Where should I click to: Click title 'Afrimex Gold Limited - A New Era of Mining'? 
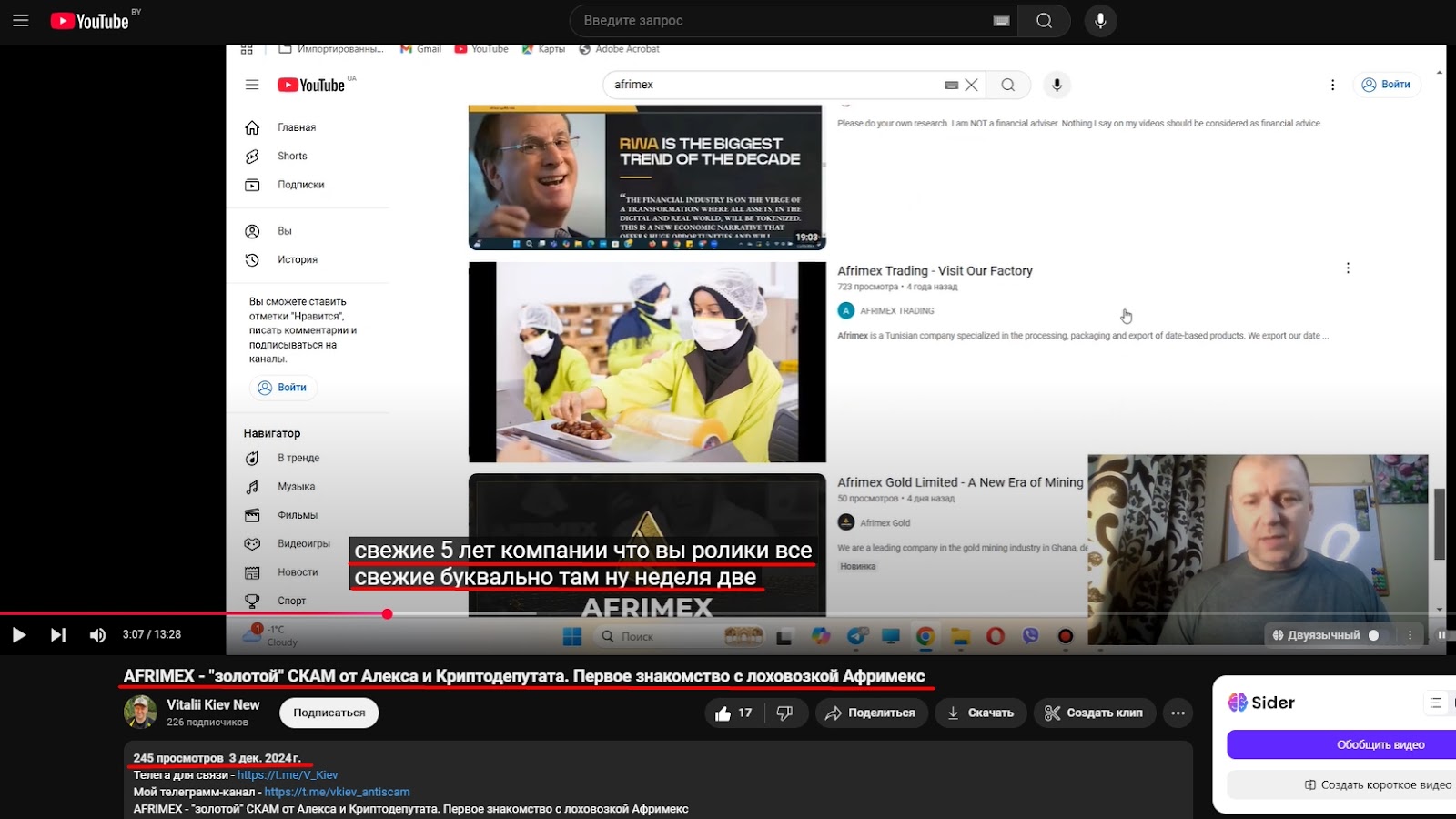click(x=960, y=482)
